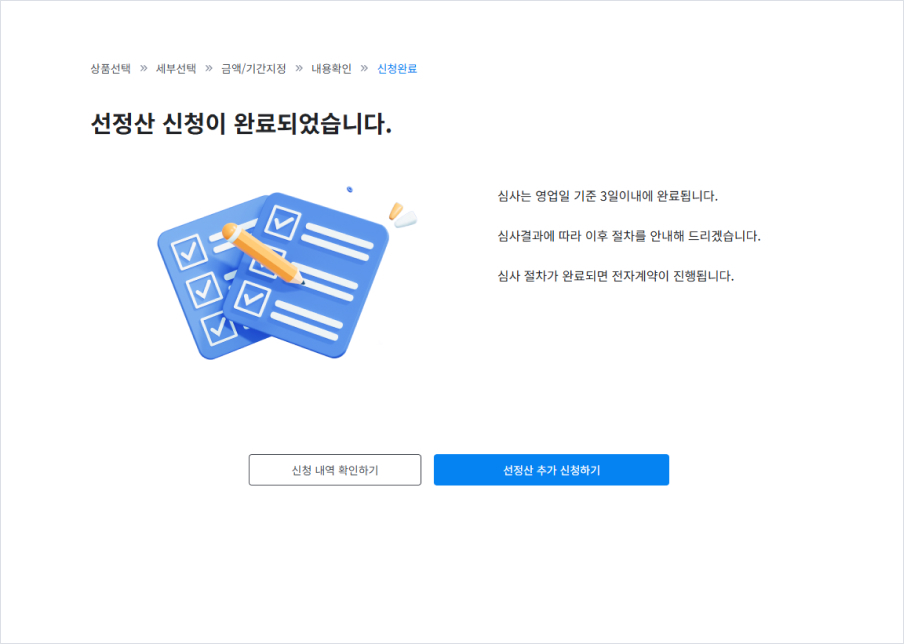
Task: Click the bottom checkmark box on the front checklist sheet
Action: click(252, 298)
